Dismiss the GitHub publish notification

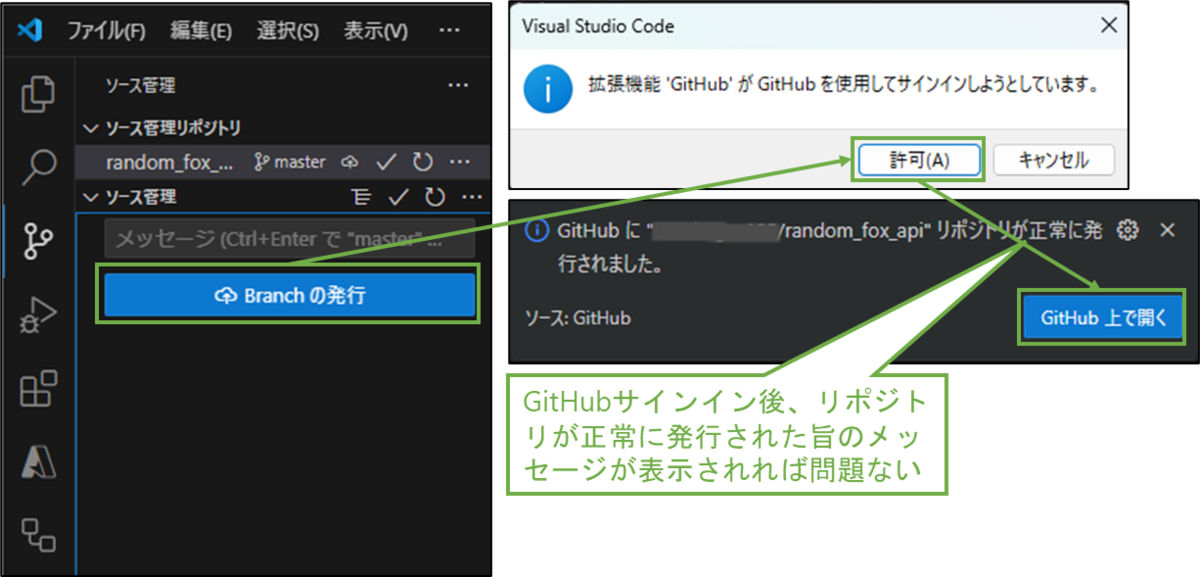1167,230
